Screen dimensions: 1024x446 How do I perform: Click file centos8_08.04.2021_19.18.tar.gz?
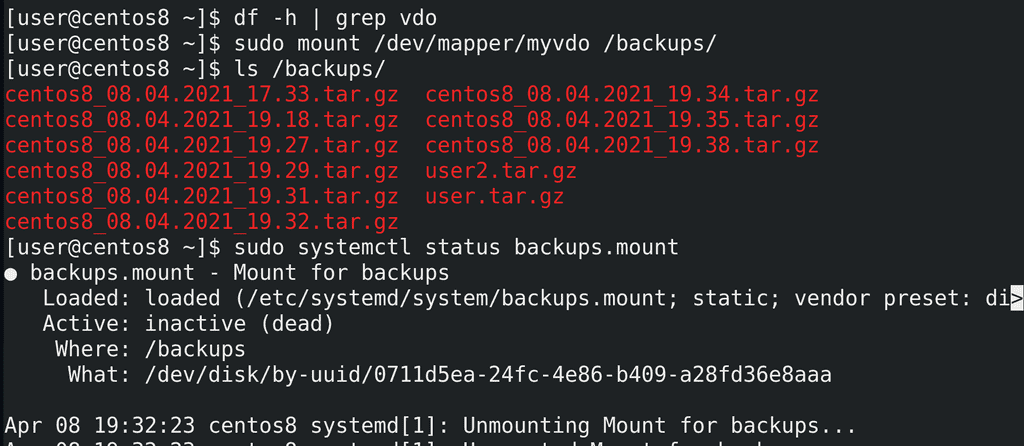click(202, 120)
